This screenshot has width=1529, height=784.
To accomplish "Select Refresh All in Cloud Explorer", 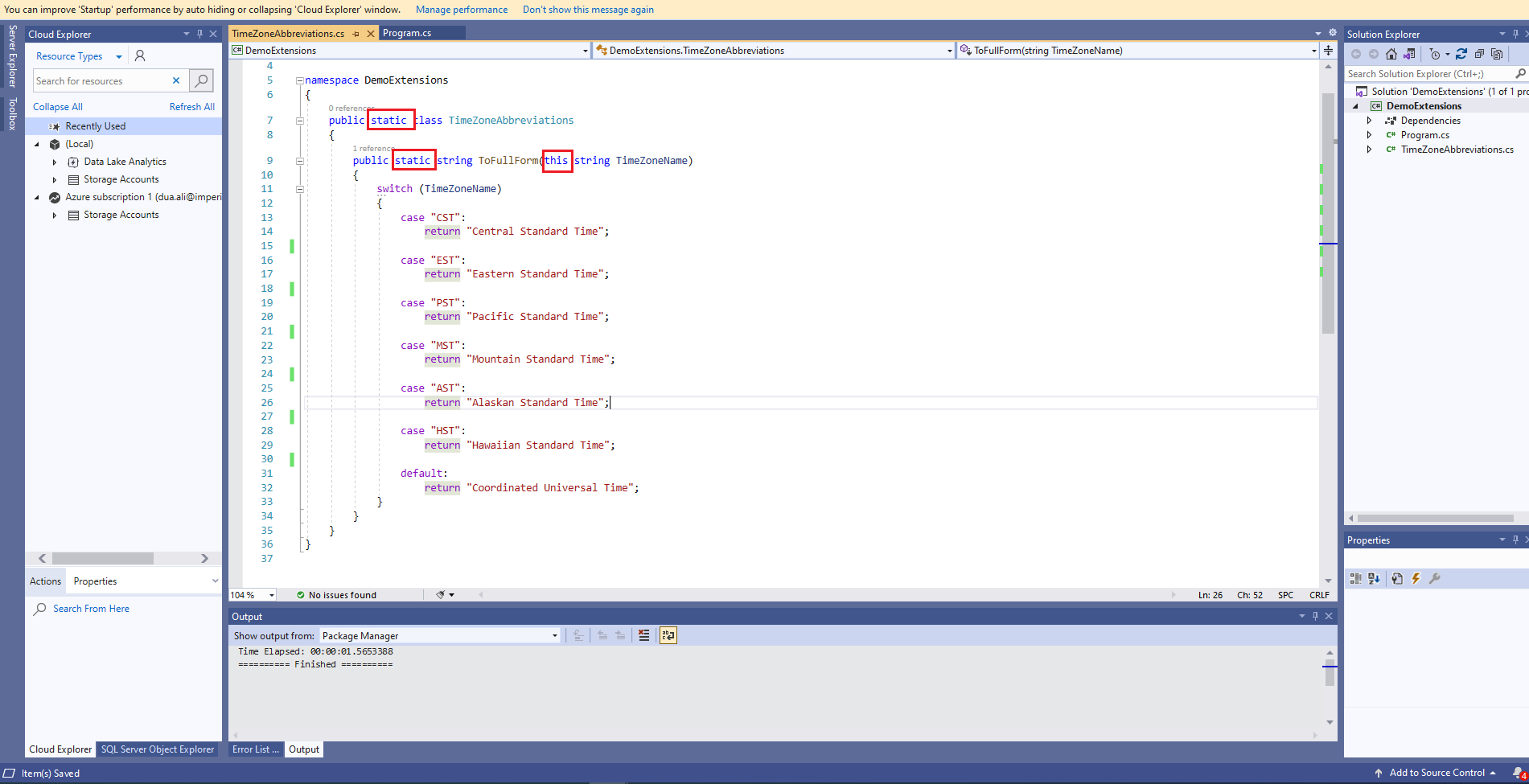I will point(191,106).
